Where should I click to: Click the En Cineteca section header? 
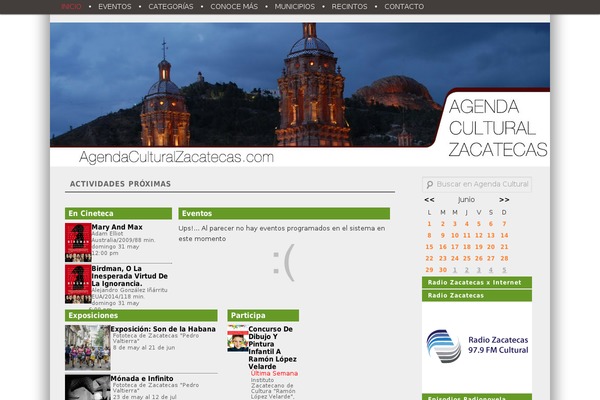118,214
